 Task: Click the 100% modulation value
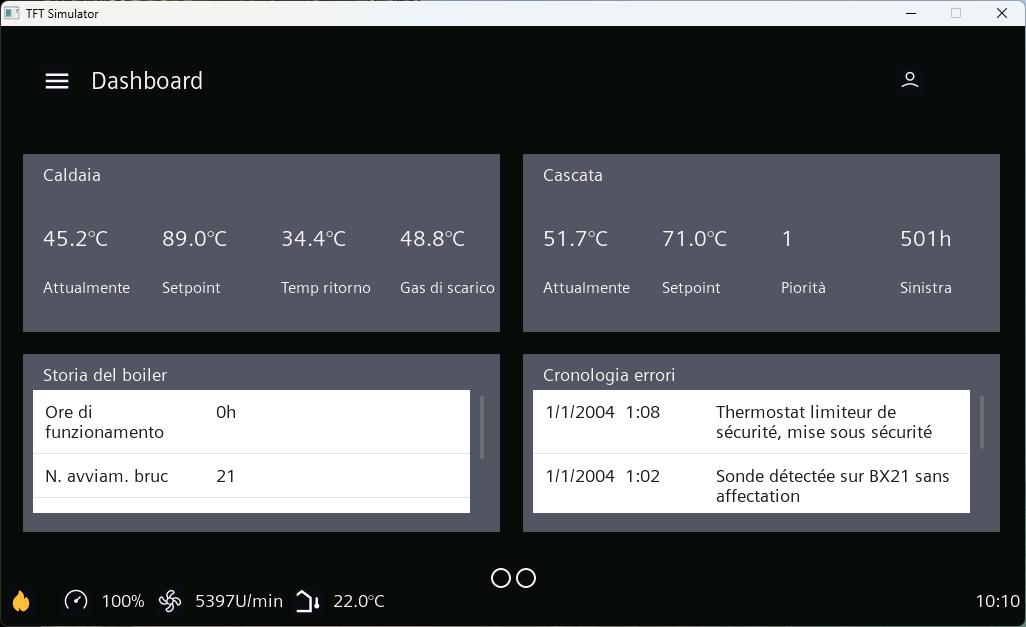(x=123, y=601)
